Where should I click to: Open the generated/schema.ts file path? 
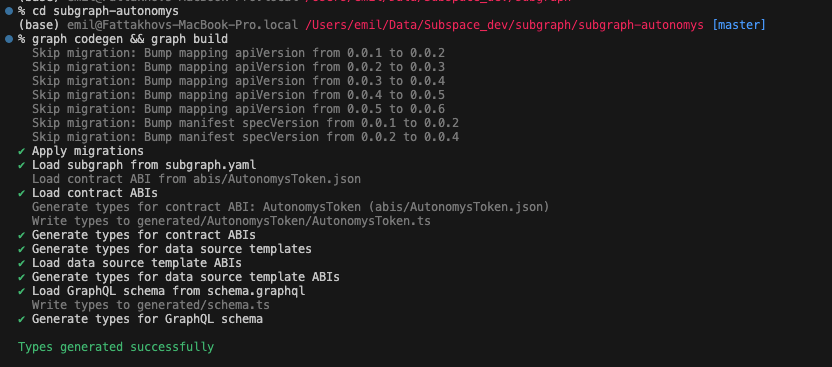(x=203, y=305)
